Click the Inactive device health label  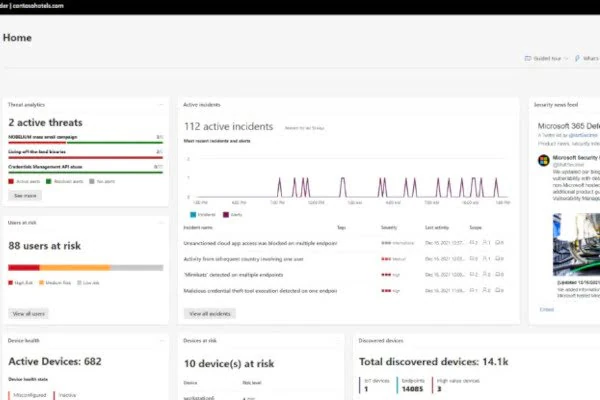68,395
